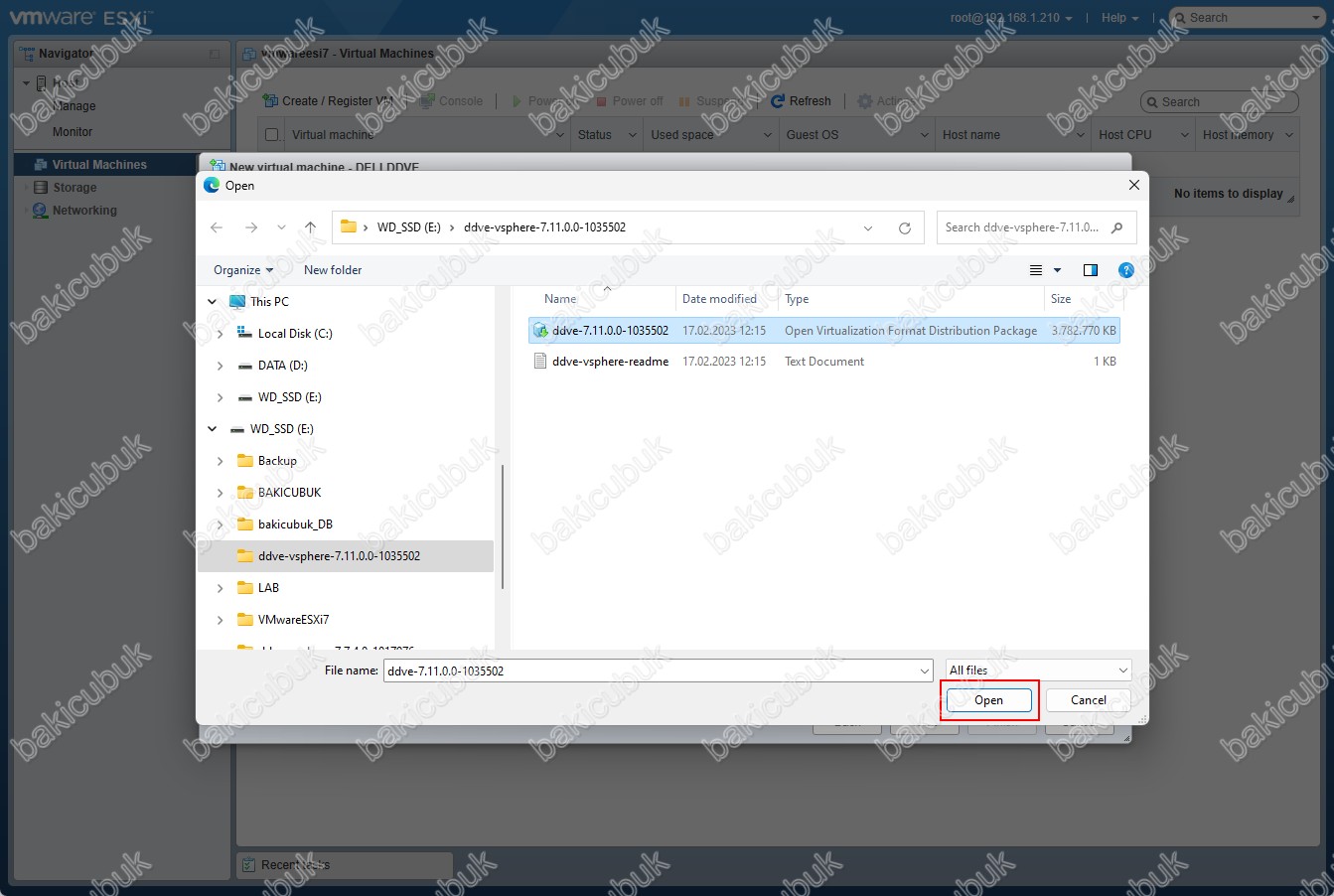Go up one folder level
Image resolution: width=1334 pixels, height=896 pixels.
pyautogui.click(x=310, y=227)
